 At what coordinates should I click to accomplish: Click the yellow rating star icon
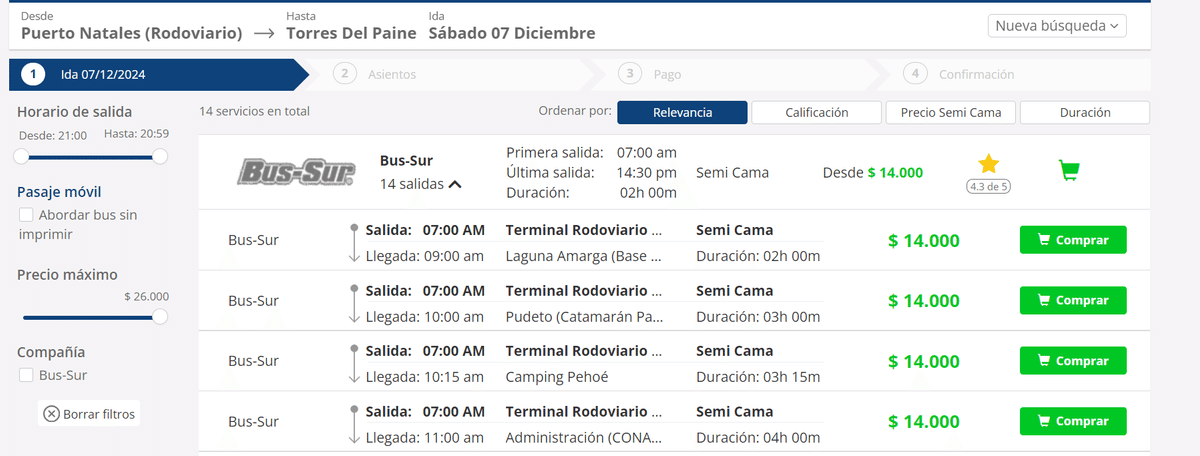(989, 164)
